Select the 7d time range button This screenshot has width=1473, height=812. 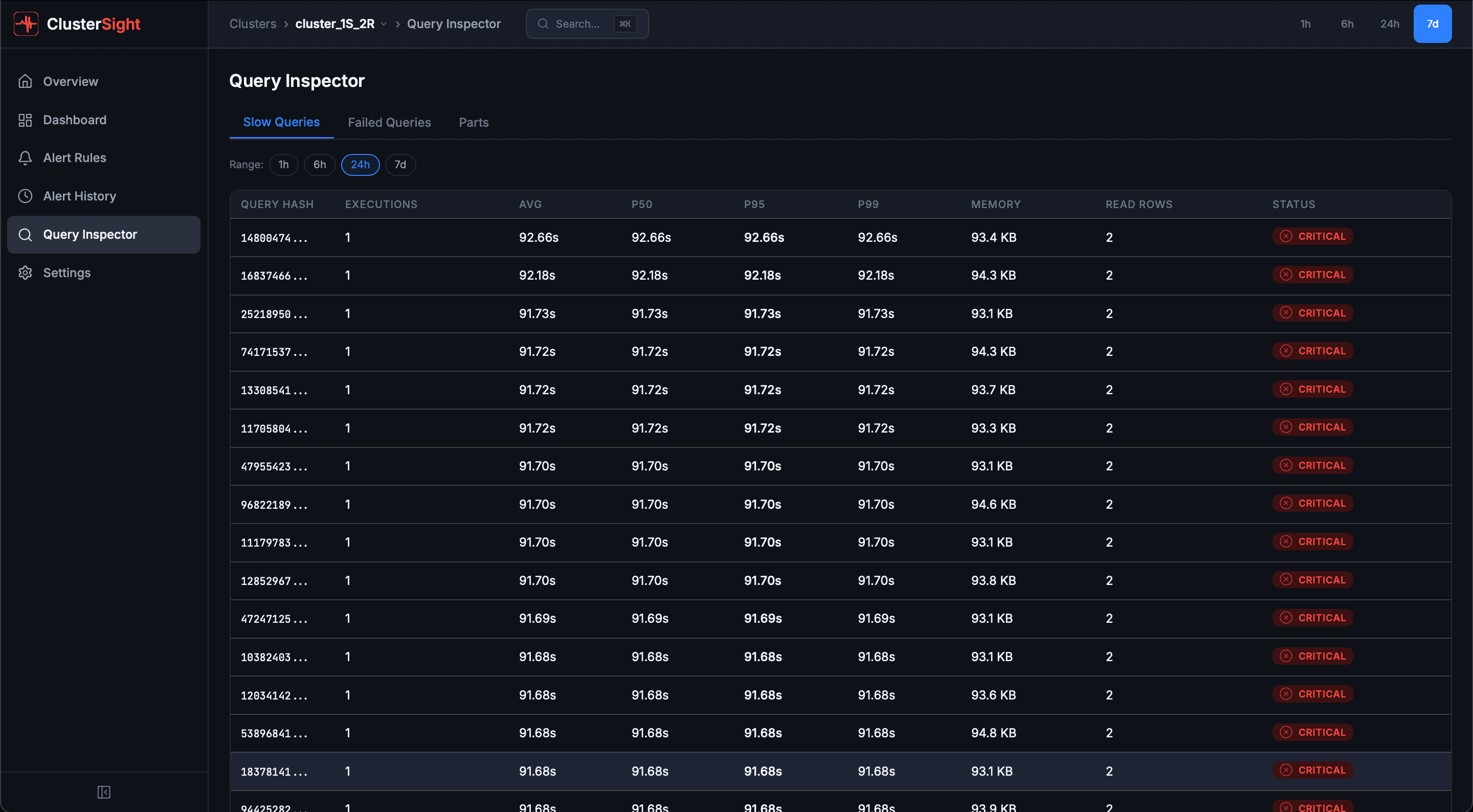click(x=1433, y=24)
